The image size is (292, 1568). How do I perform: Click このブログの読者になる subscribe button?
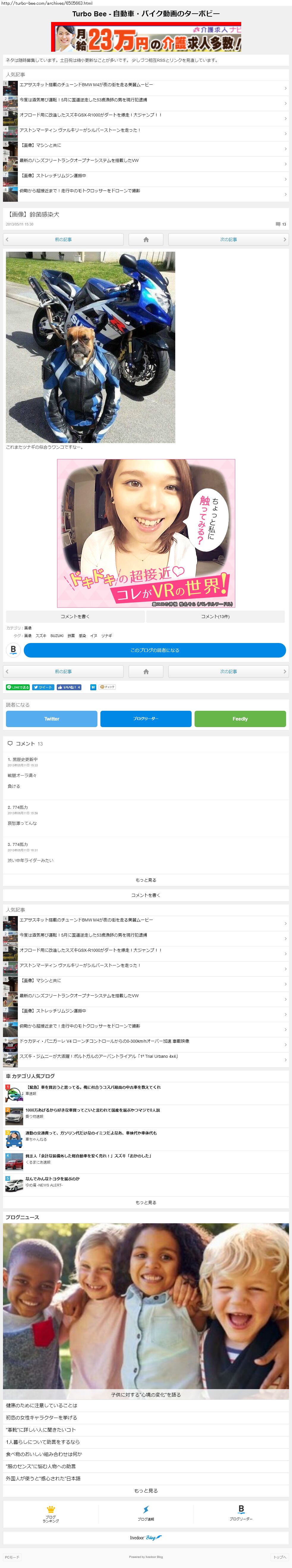[154, 650]
